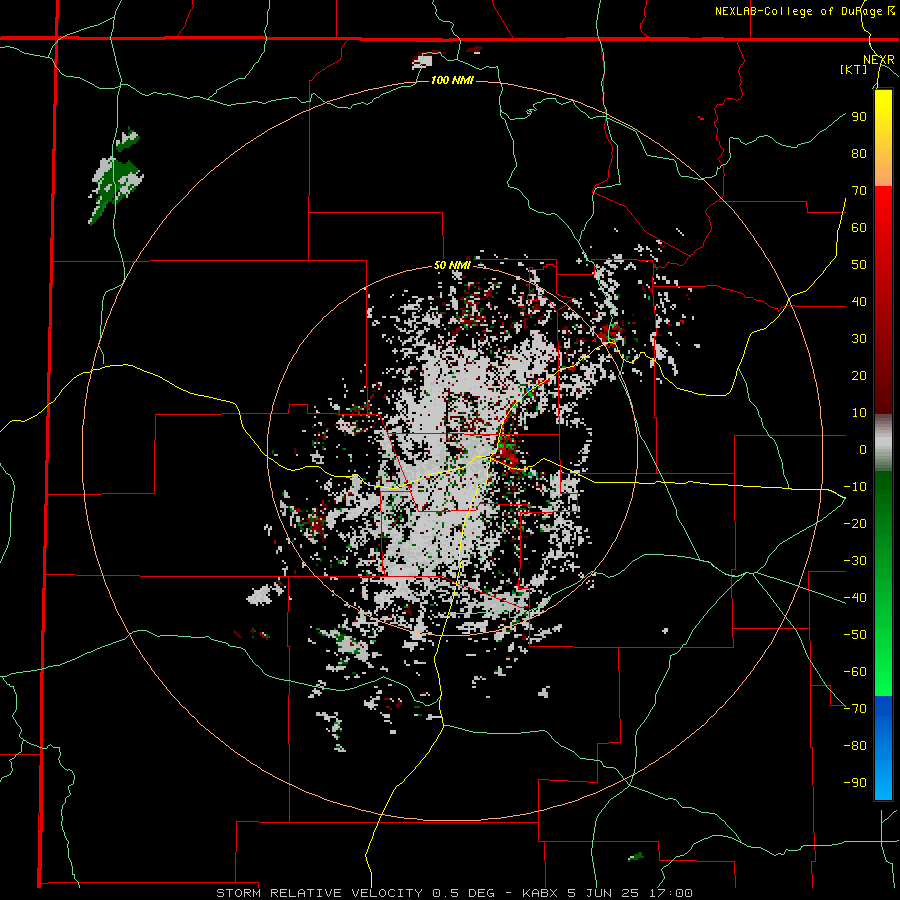Click the -90 value on the velocity scale
Viewport: 900px width, 900px height.
click(855, 783)
